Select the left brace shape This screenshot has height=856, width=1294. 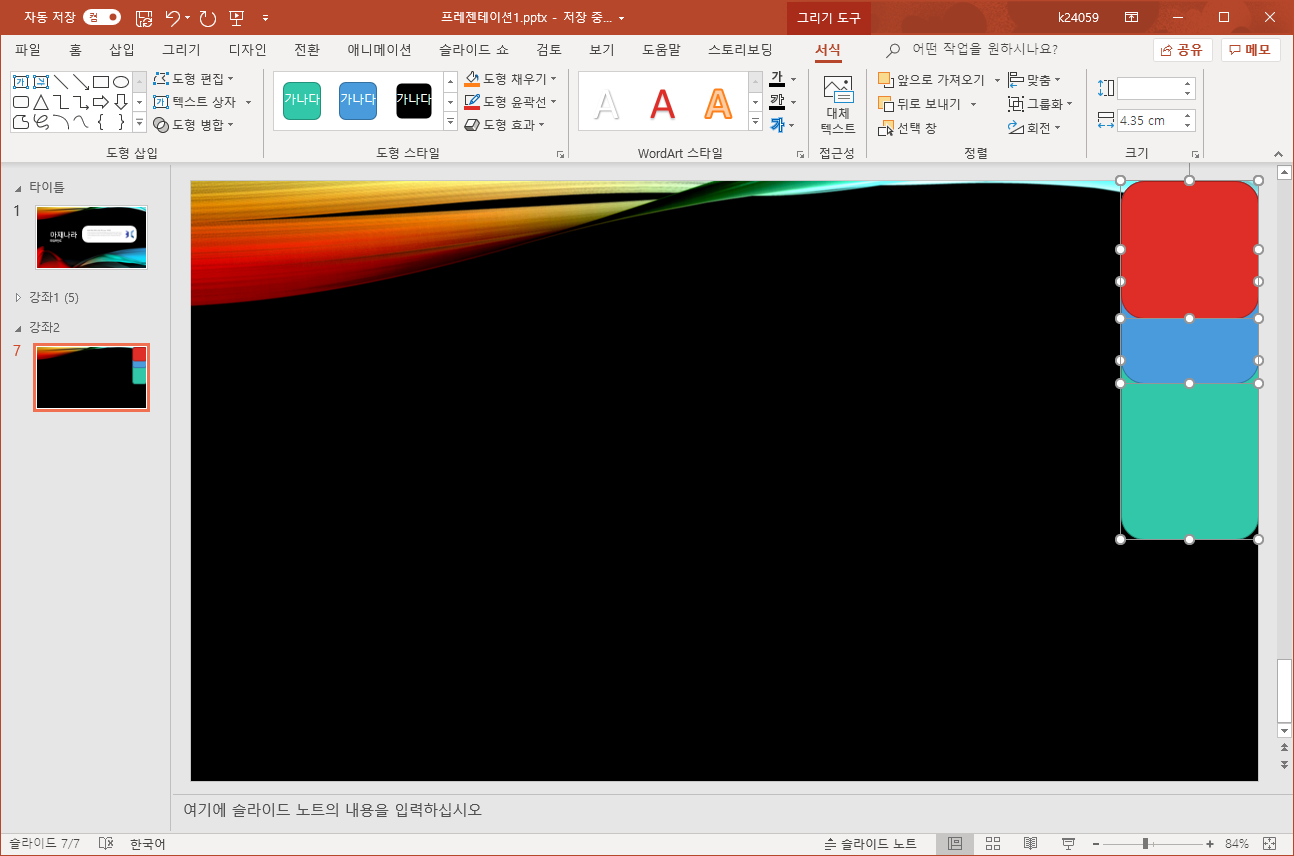click(x=101, y=122)
